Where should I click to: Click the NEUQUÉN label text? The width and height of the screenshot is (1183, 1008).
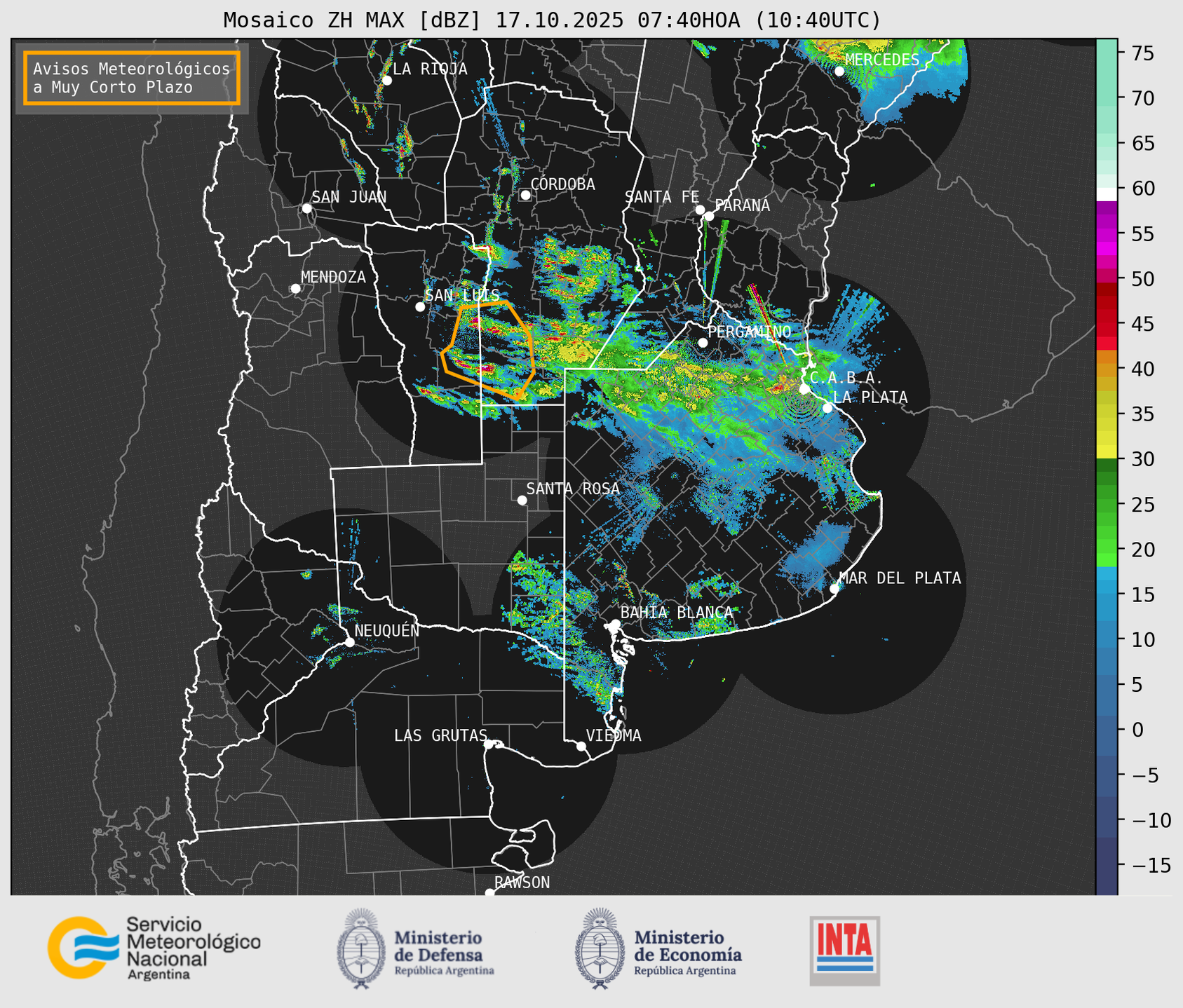point(386,630)
